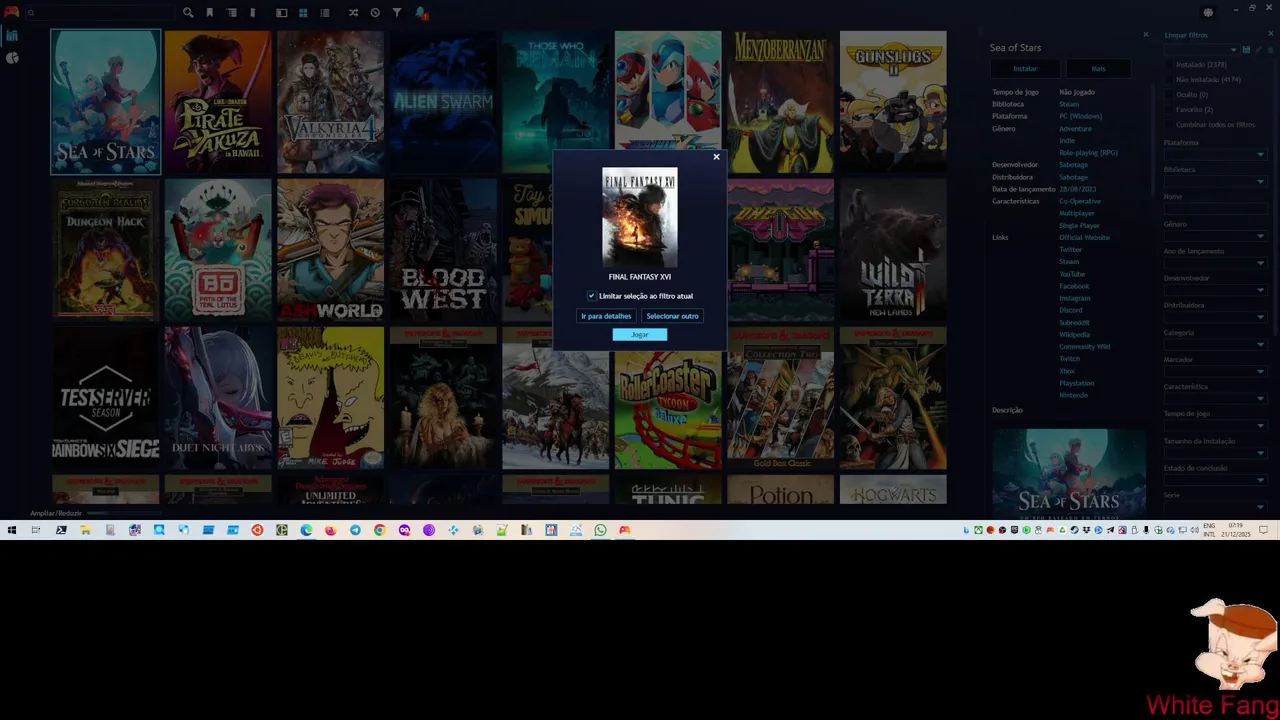
Task: Expand the Marcador filter dropdown
Action: coord(1260,371)
